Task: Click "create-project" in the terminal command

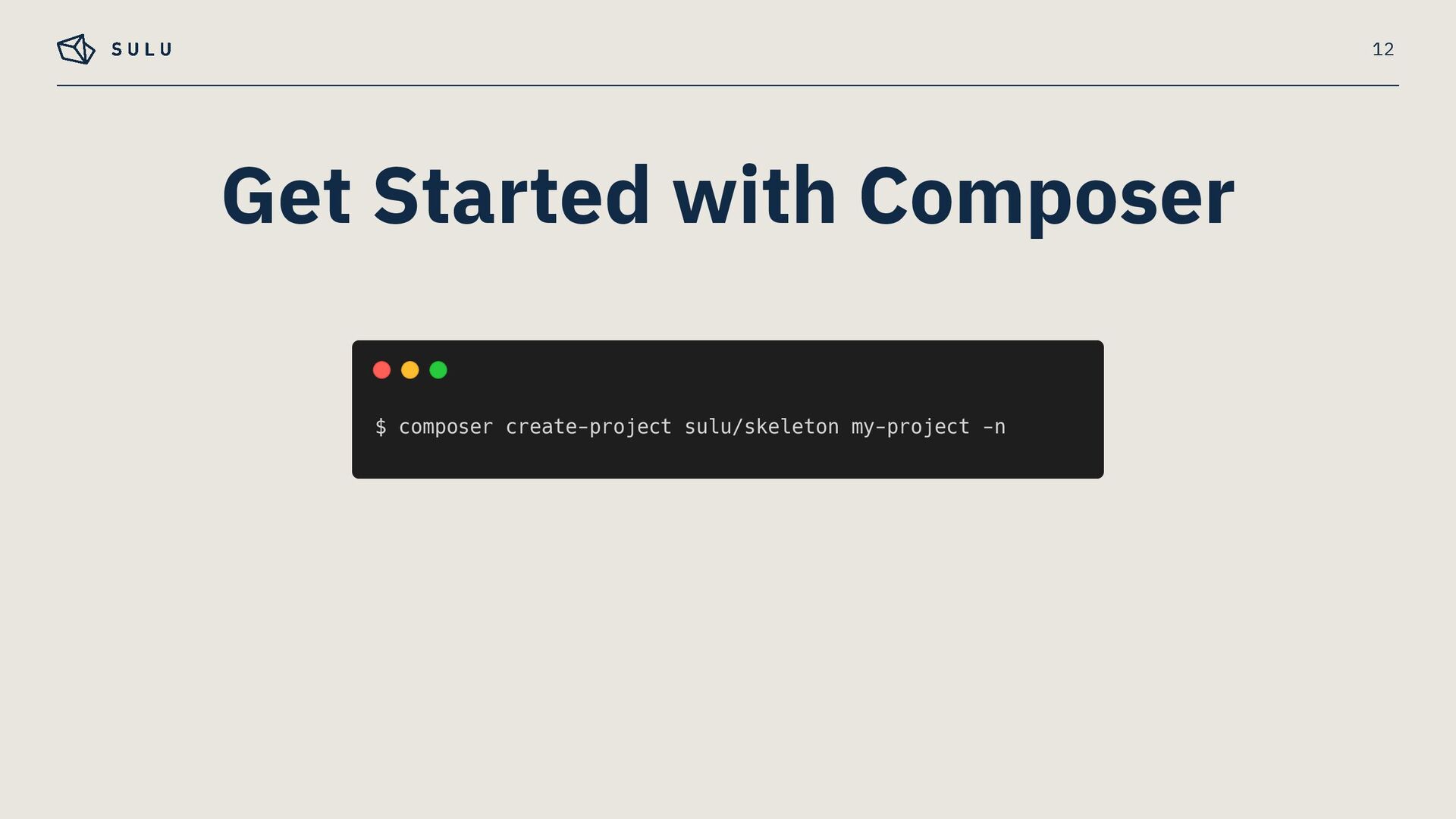Action: [x=588, y=427]
